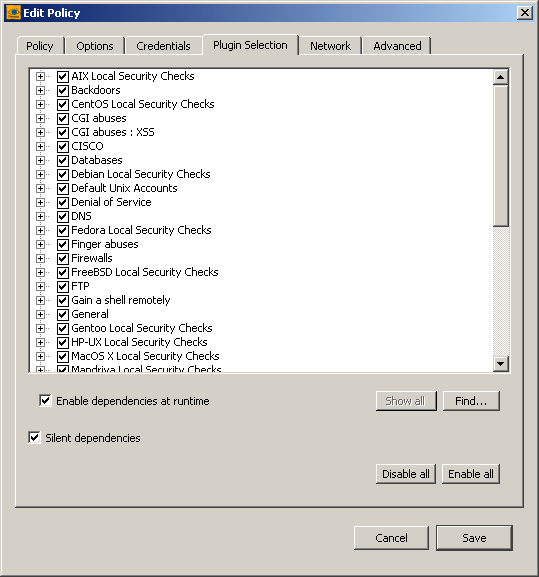
Task: Toggle Enable dependencies at runtime checkbox
Action: [45, 400]
